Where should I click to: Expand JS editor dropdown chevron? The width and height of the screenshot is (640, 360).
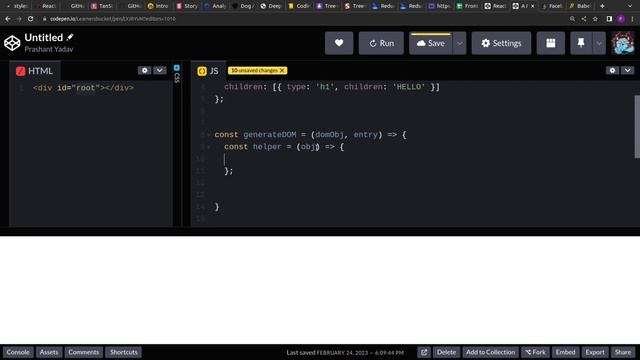627,70
